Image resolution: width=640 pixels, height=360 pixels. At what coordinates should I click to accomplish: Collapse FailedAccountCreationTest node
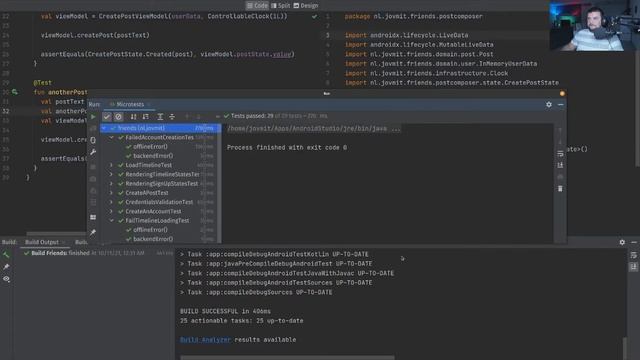111,138
